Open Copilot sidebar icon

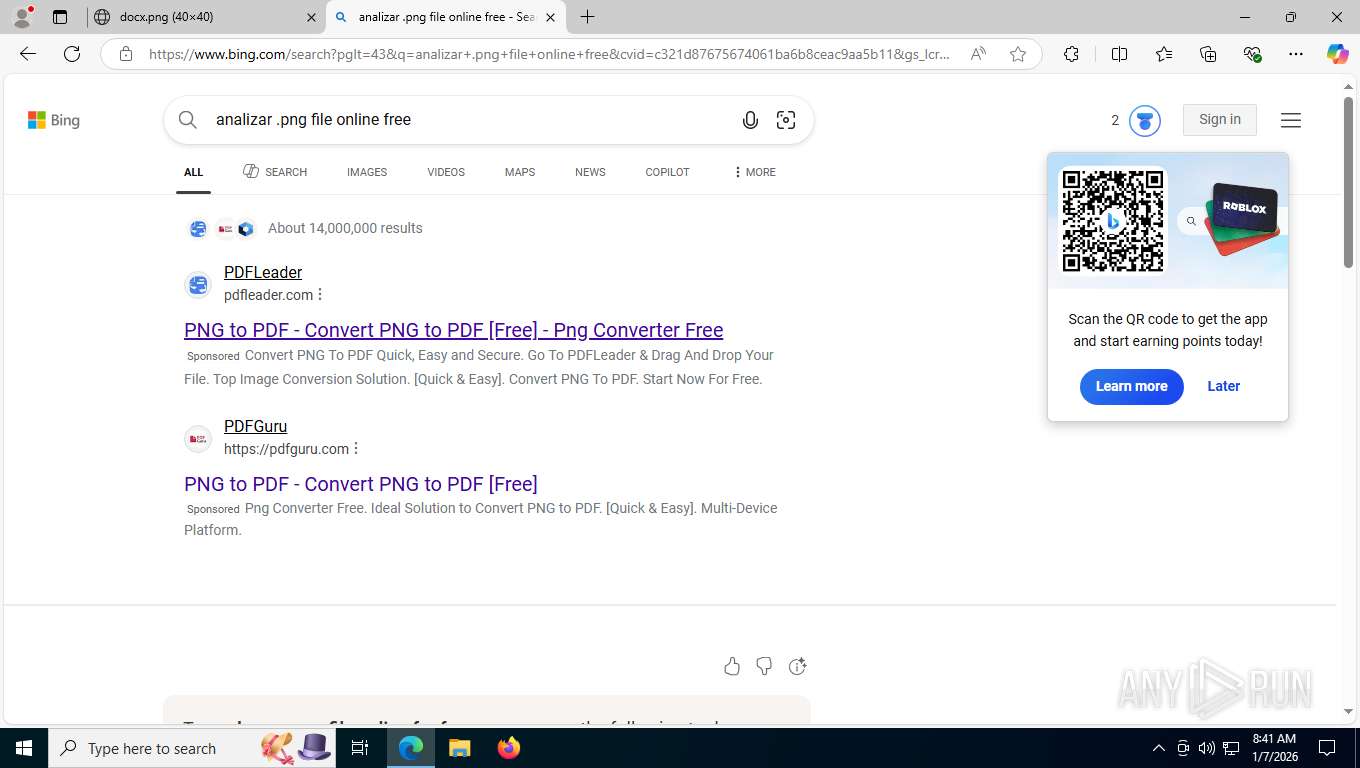point(1337,54)
